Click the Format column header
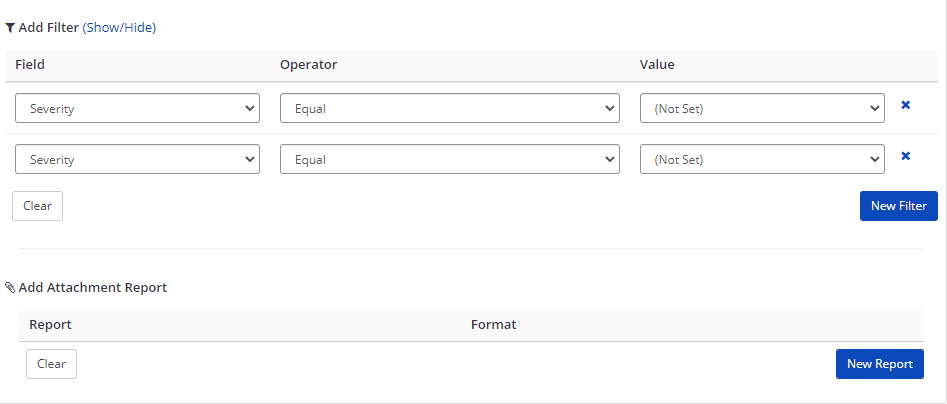947x404 pixels. point(493,325)
